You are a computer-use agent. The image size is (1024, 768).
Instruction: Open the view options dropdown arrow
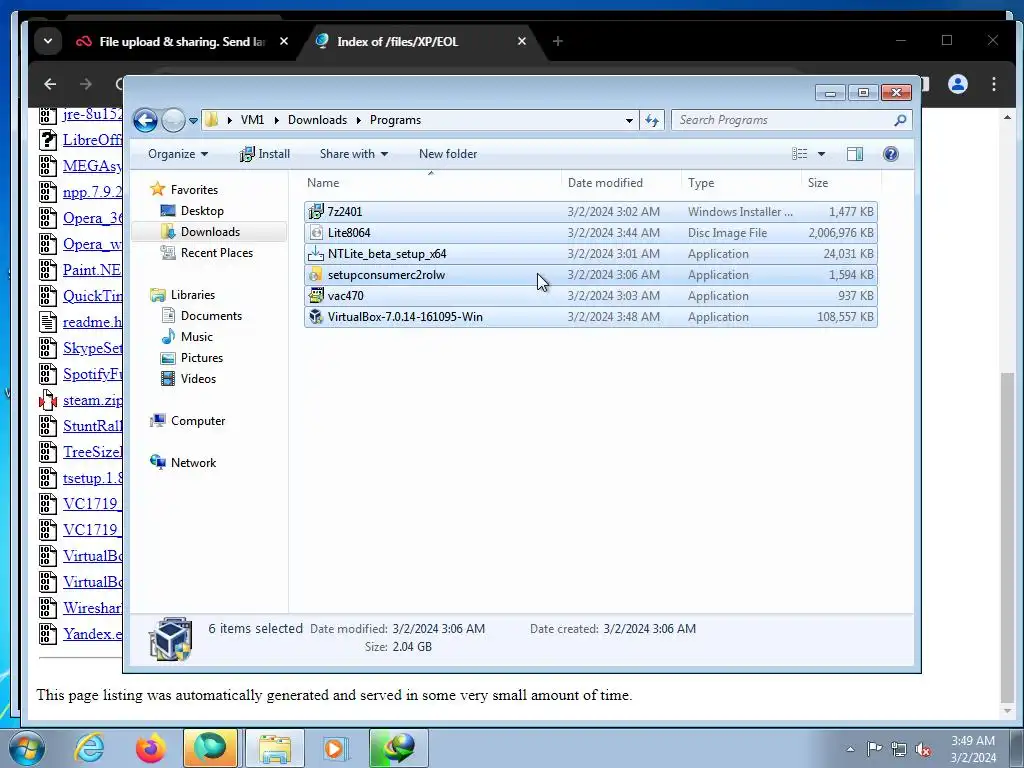[822, 154]
